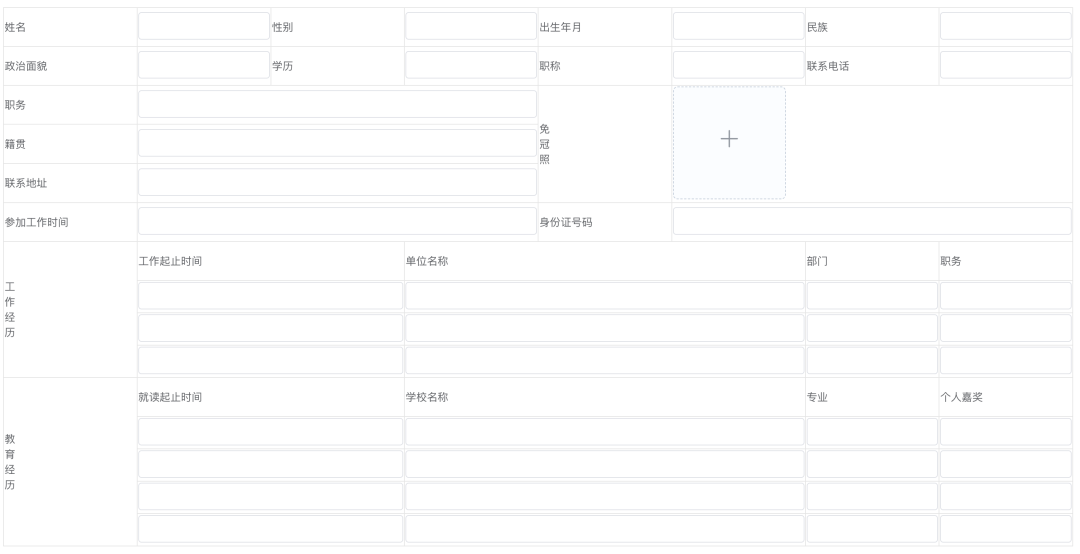The width and height of the screenshot is (1080, 554).
Task: Focus the 参加工作时间 input
Action: 337,221
